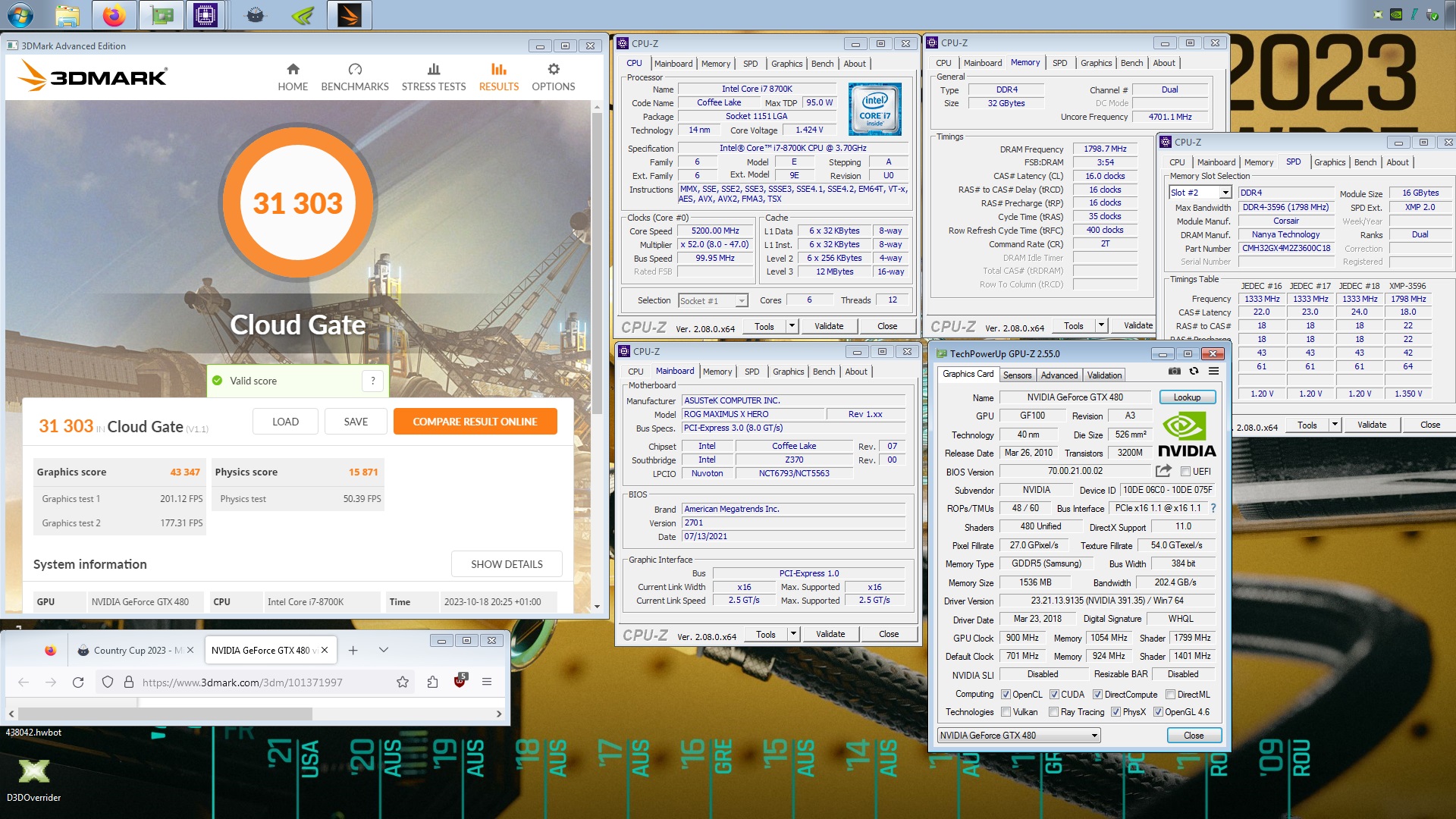The width and height of the screenshot is (1456, 819).
Task: Open Firefox application menu
Action: point(487,682)
